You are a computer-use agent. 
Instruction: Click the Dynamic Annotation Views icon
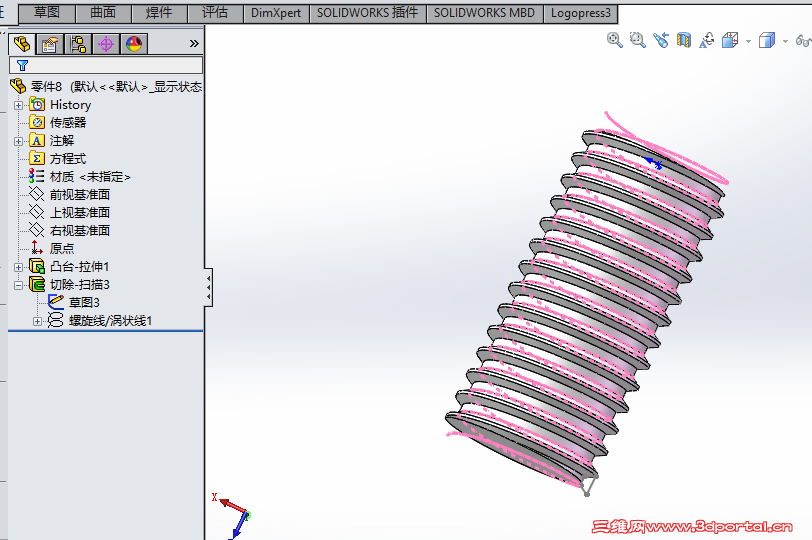click(707, 40)
